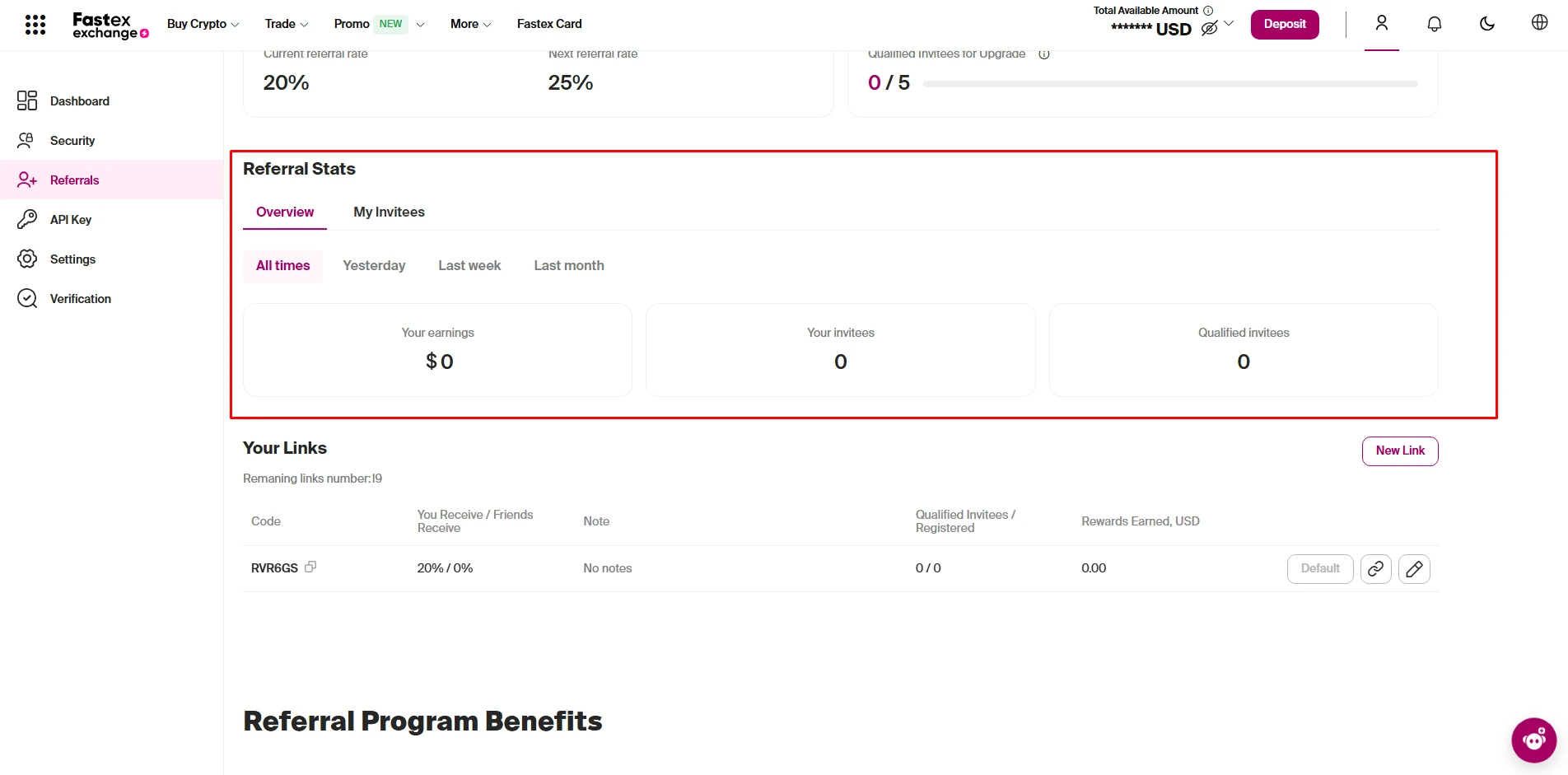1568x775 pixels.
Task: Expand the Buy Crypto dropdown
Action: [x=203, y=24]
